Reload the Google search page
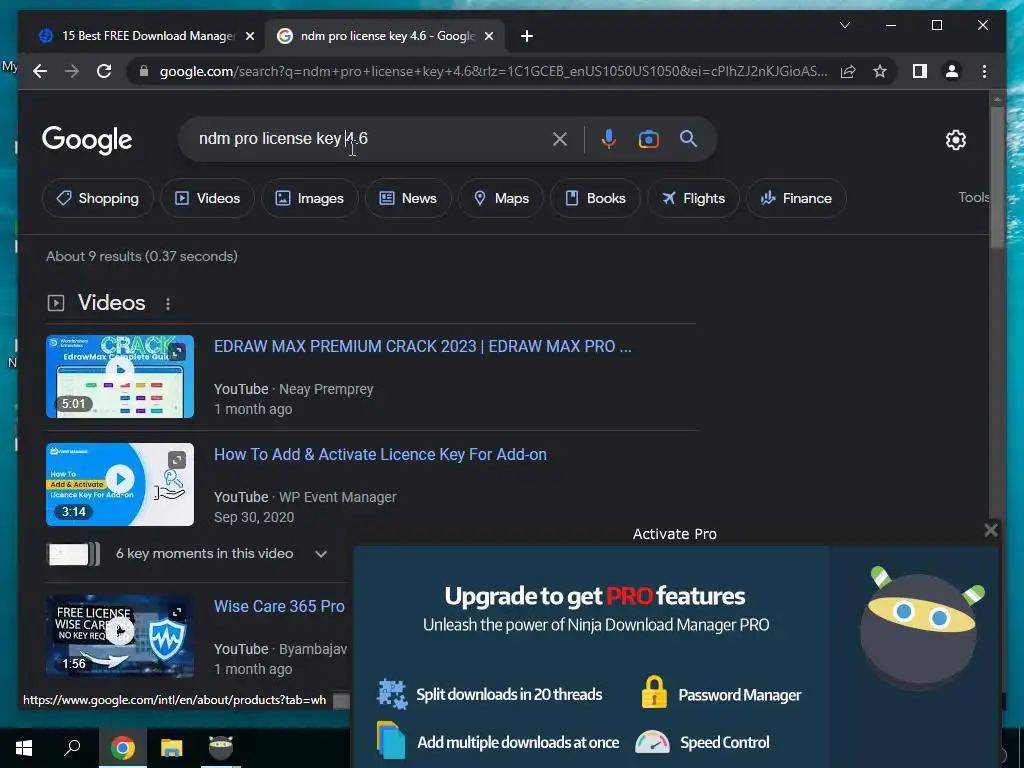This screenshot has width=1024, height=768. pos(104,71)
